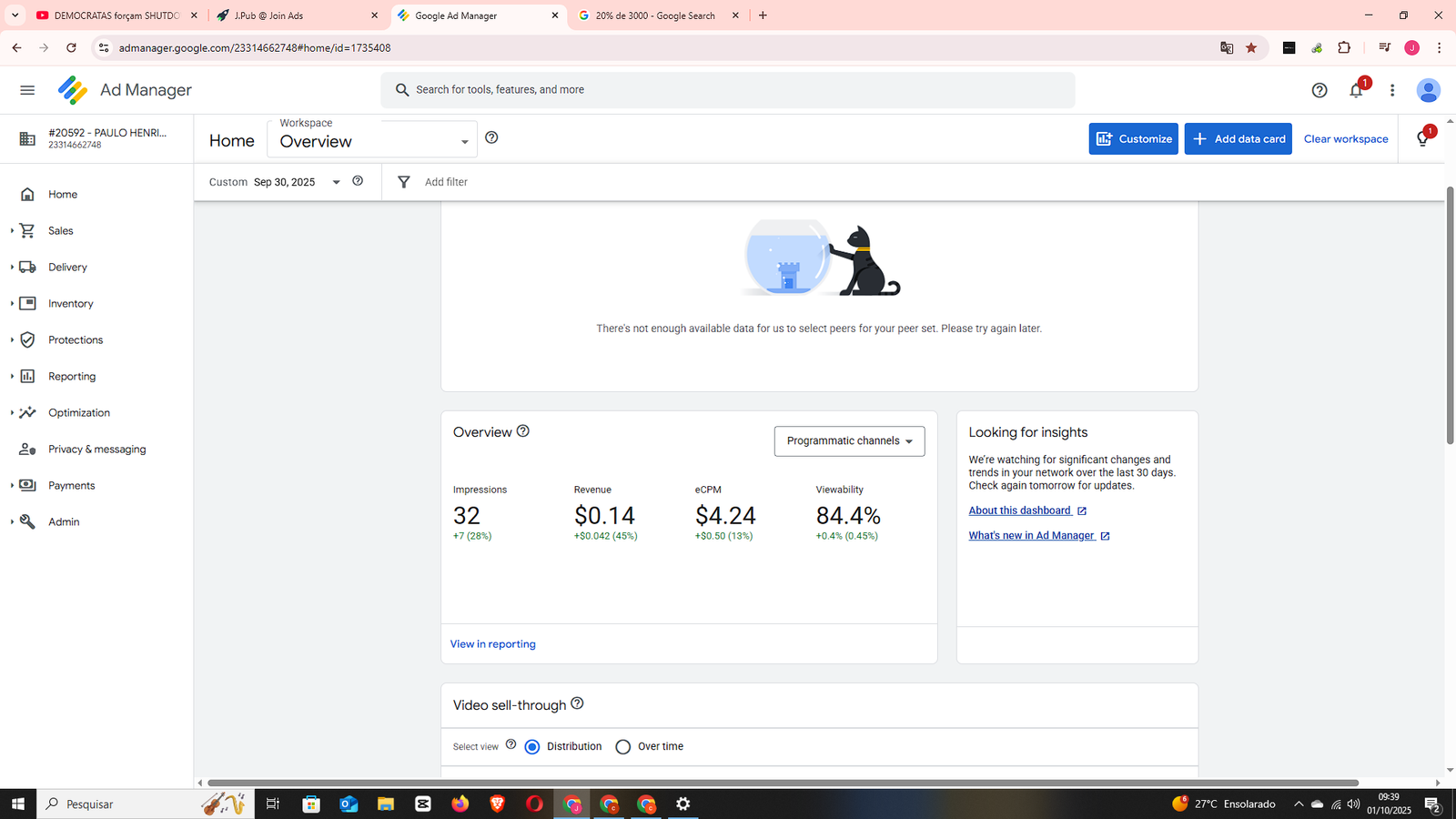Click the horizontal scrollbar at the bottom
The width and height of the screenshot is (1456, 819).
point(783,783)
